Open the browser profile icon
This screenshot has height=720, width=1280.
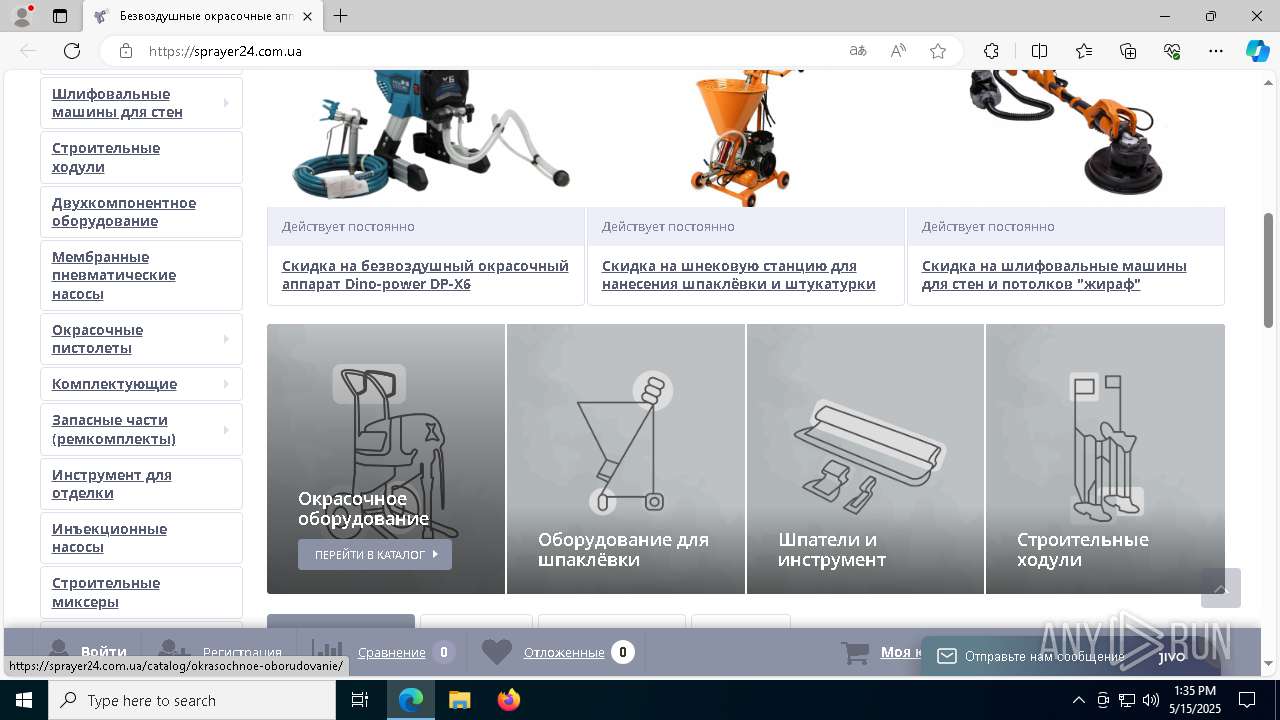(22, 16)
